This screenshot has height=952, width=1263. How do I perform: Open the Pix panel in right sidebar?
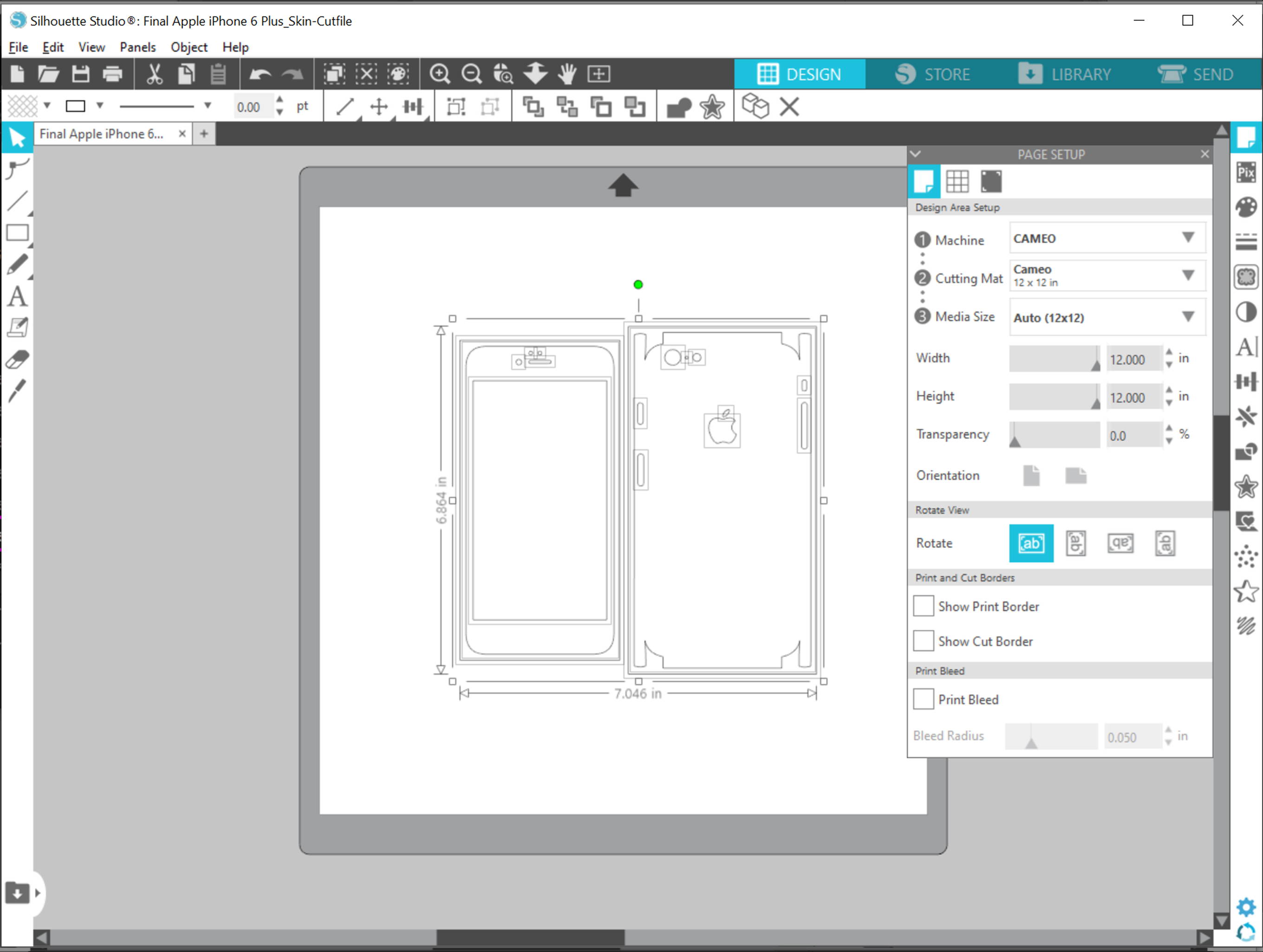pyautogui.click(x=1245, y=172)
